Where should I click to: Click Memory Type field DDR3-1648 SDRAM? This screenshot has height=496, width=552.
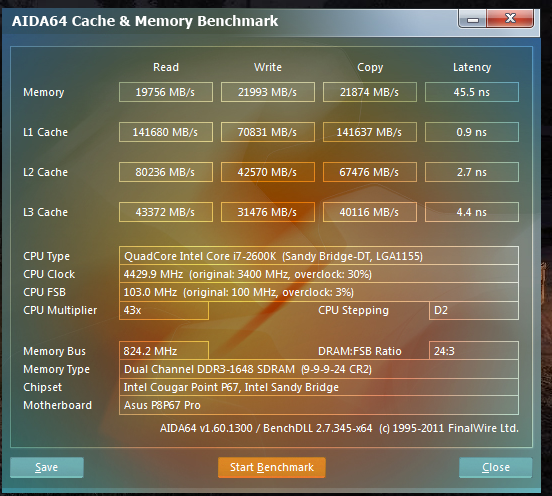coord(319,369)
